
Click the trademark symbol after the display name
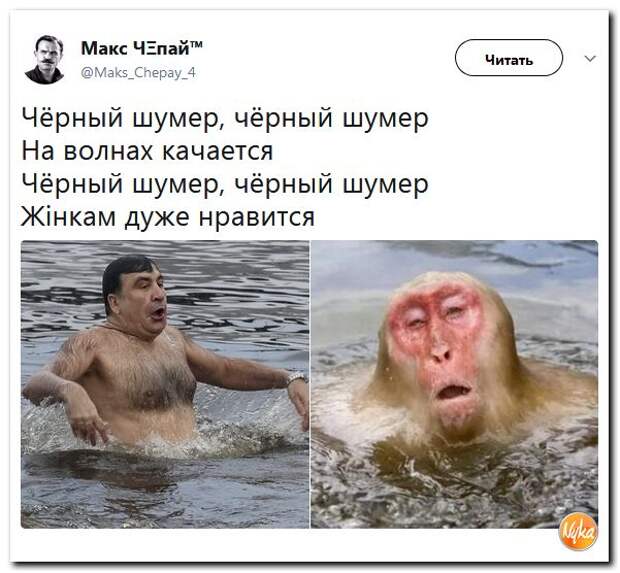pos(197,43)
